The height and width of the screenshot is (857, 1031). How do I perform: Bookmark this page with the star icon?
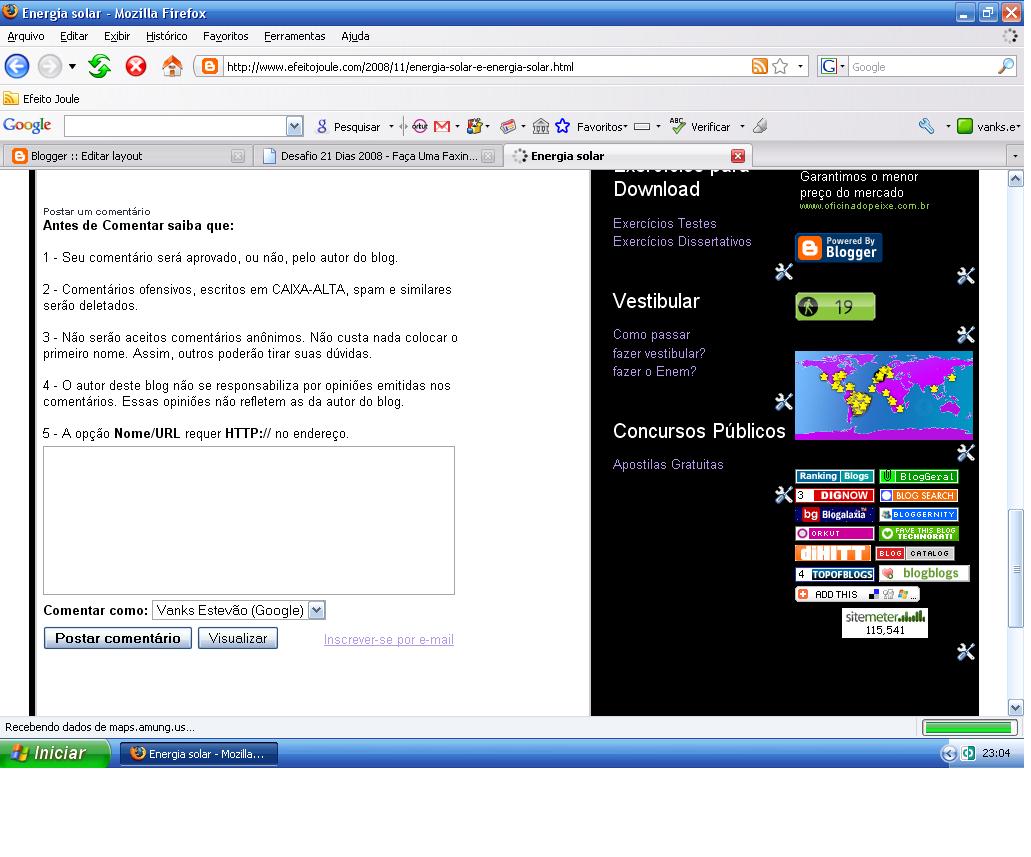click(780, 66)
